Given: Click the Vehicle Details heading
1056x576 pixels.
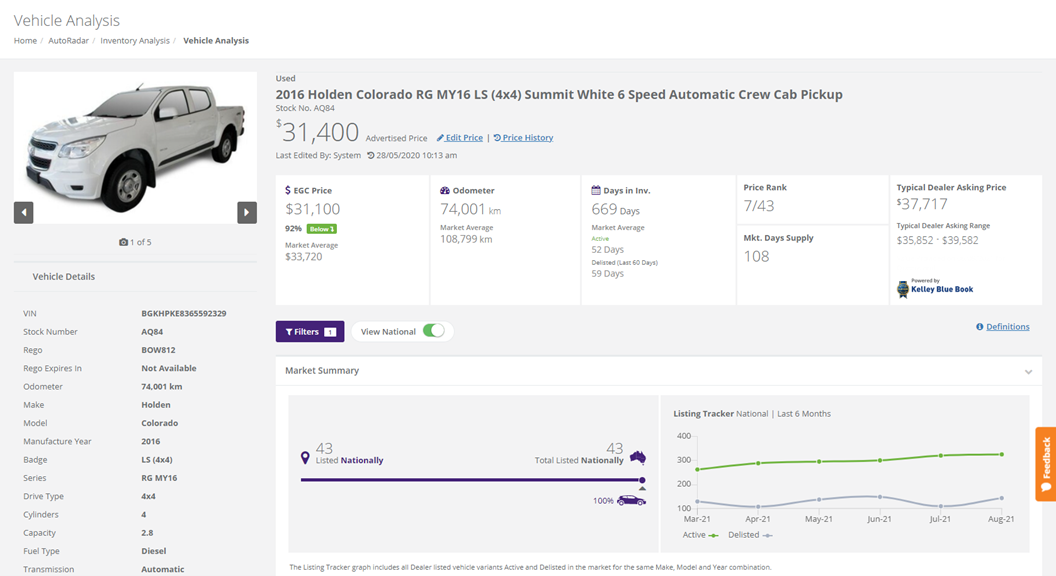Looking at the screenshot, I should [x=64, y=276].
